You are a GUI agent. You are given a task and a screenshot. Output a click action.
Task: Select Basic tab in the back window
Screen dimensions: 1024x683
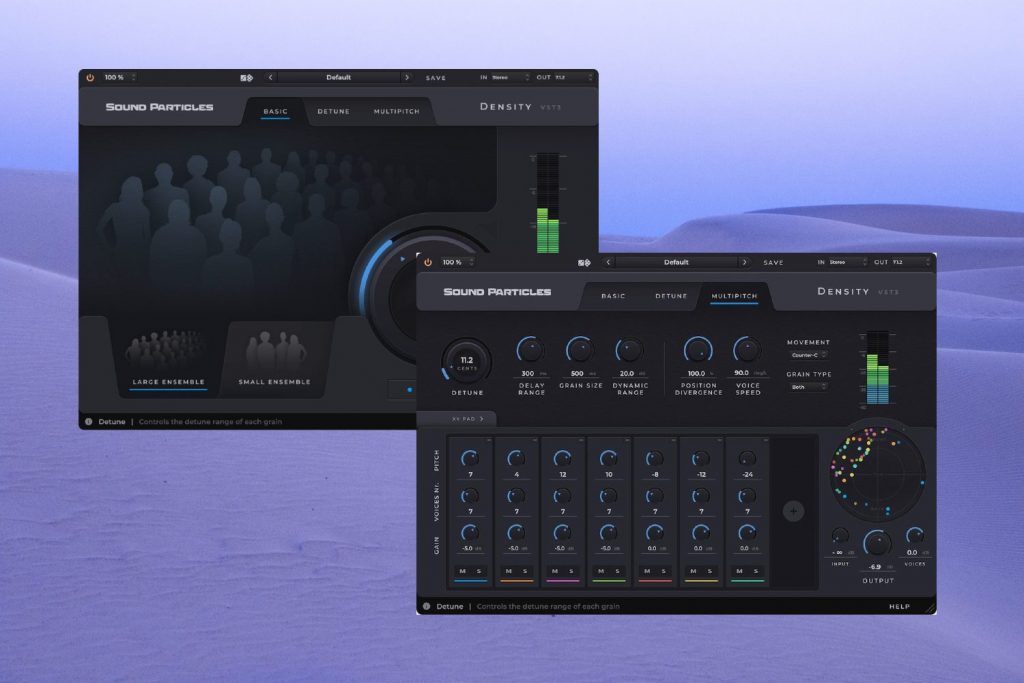[275, 112]
